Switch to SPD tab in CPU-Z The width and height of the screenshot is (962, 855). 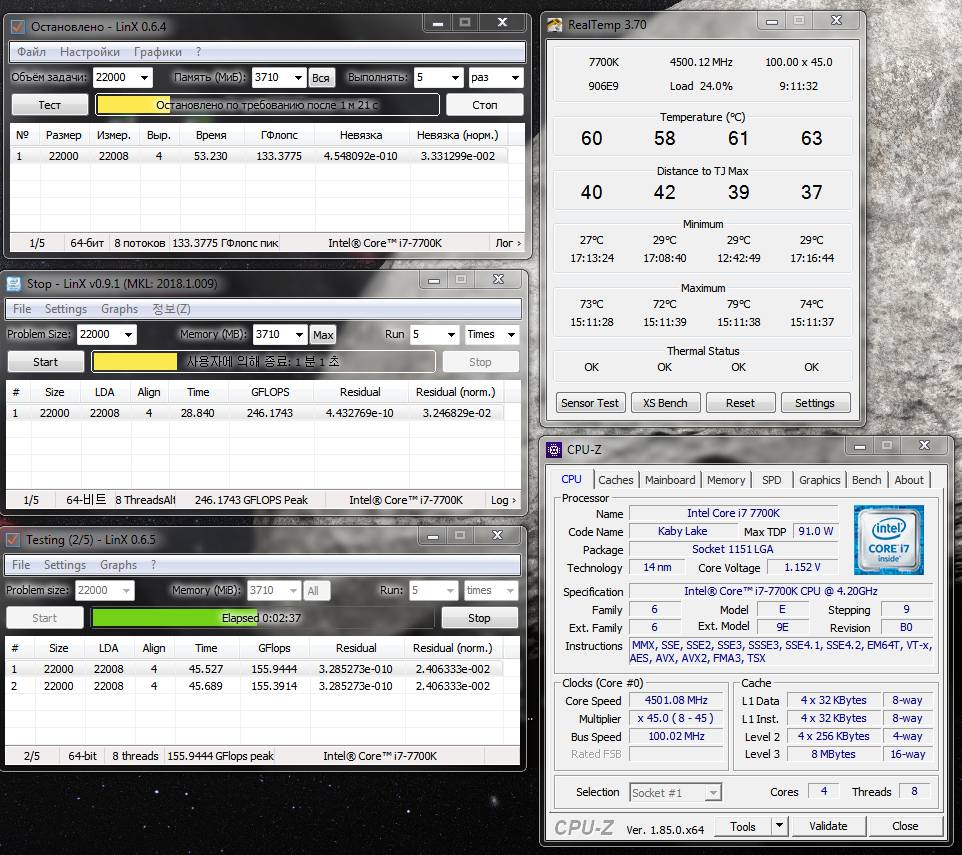(772, 480)
